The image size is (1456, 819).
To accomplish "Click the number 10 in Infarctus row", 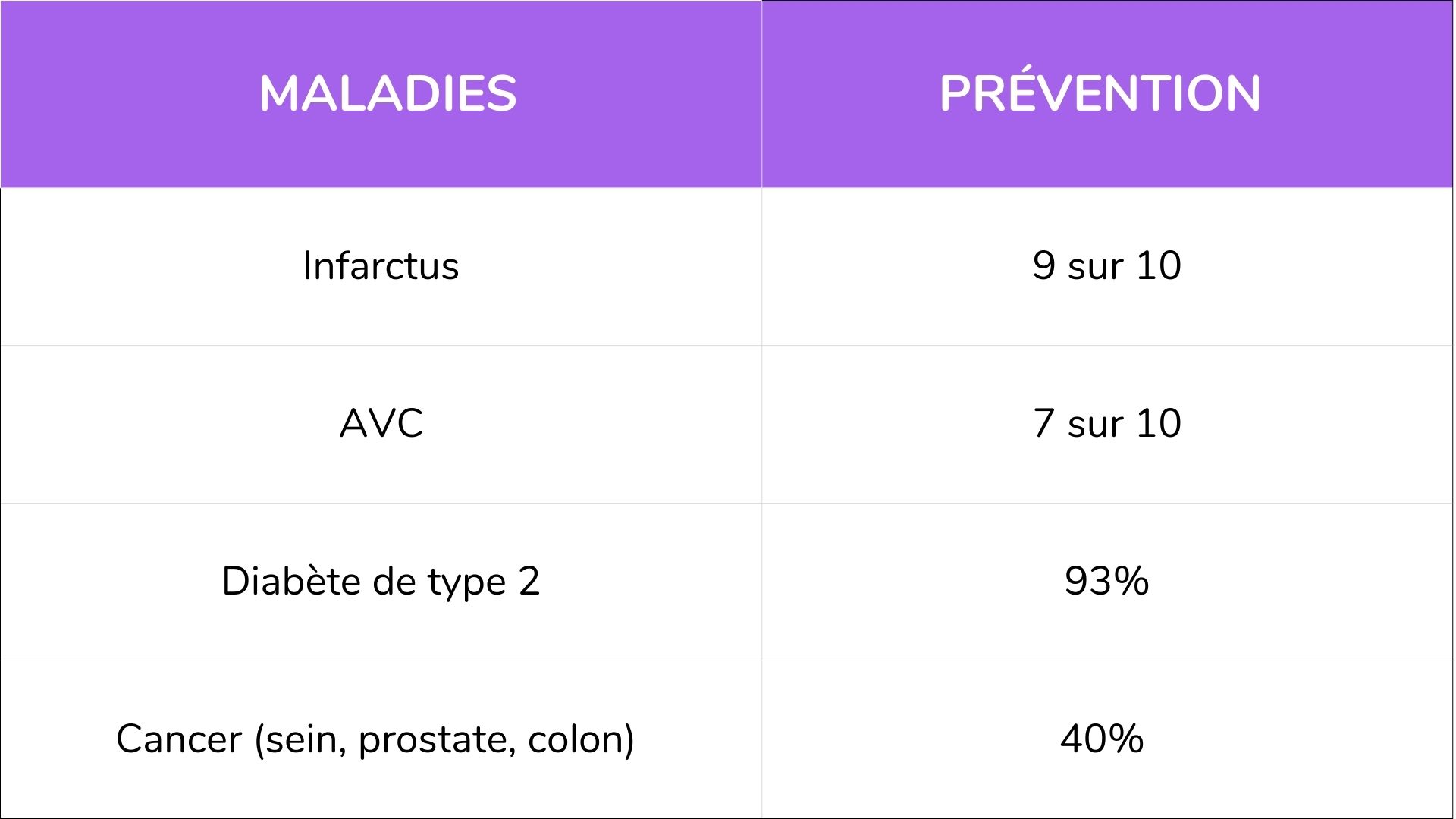I will (x=1159, y=265).
